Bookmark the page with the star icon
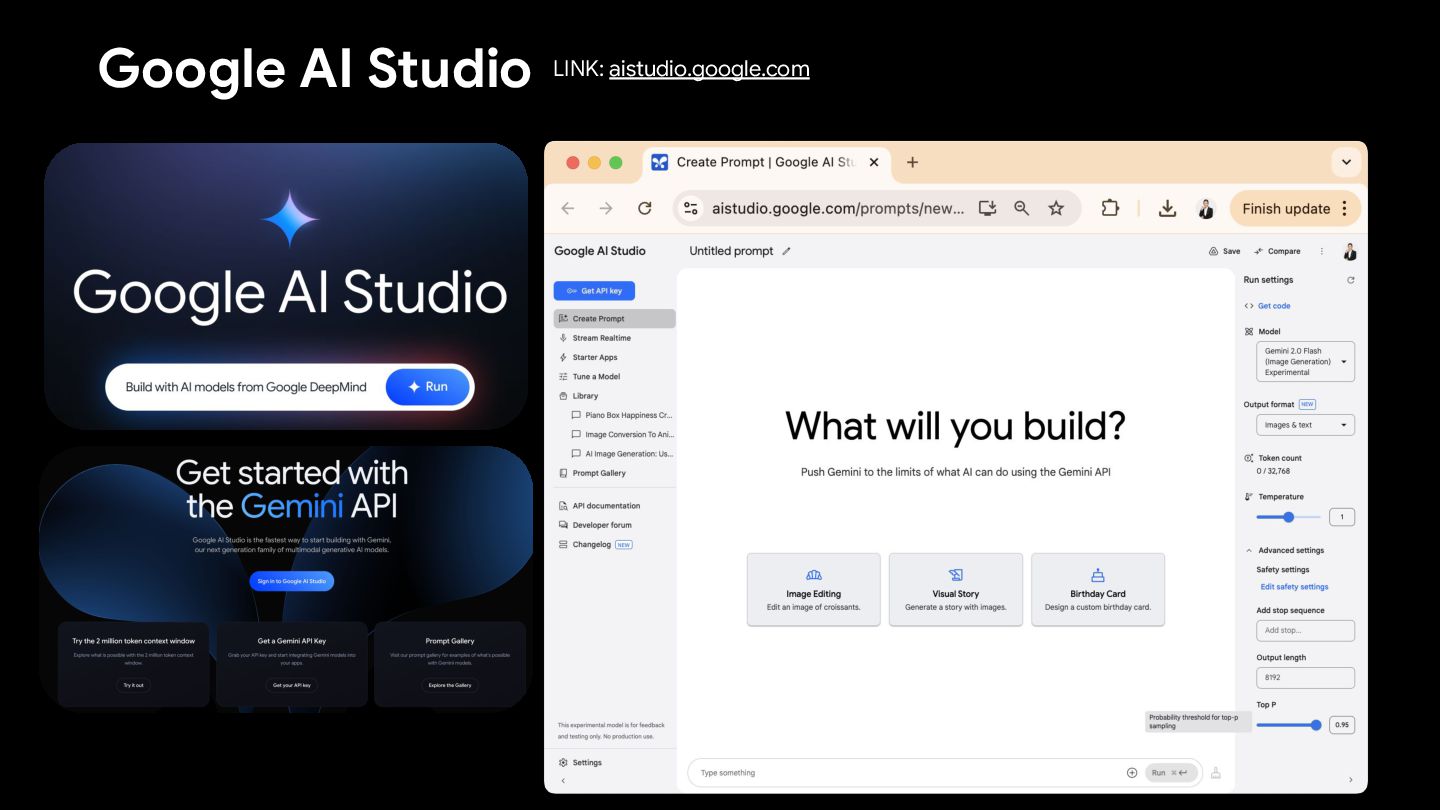Viewport: 1440px width, 810px height. click(1056, 208)
